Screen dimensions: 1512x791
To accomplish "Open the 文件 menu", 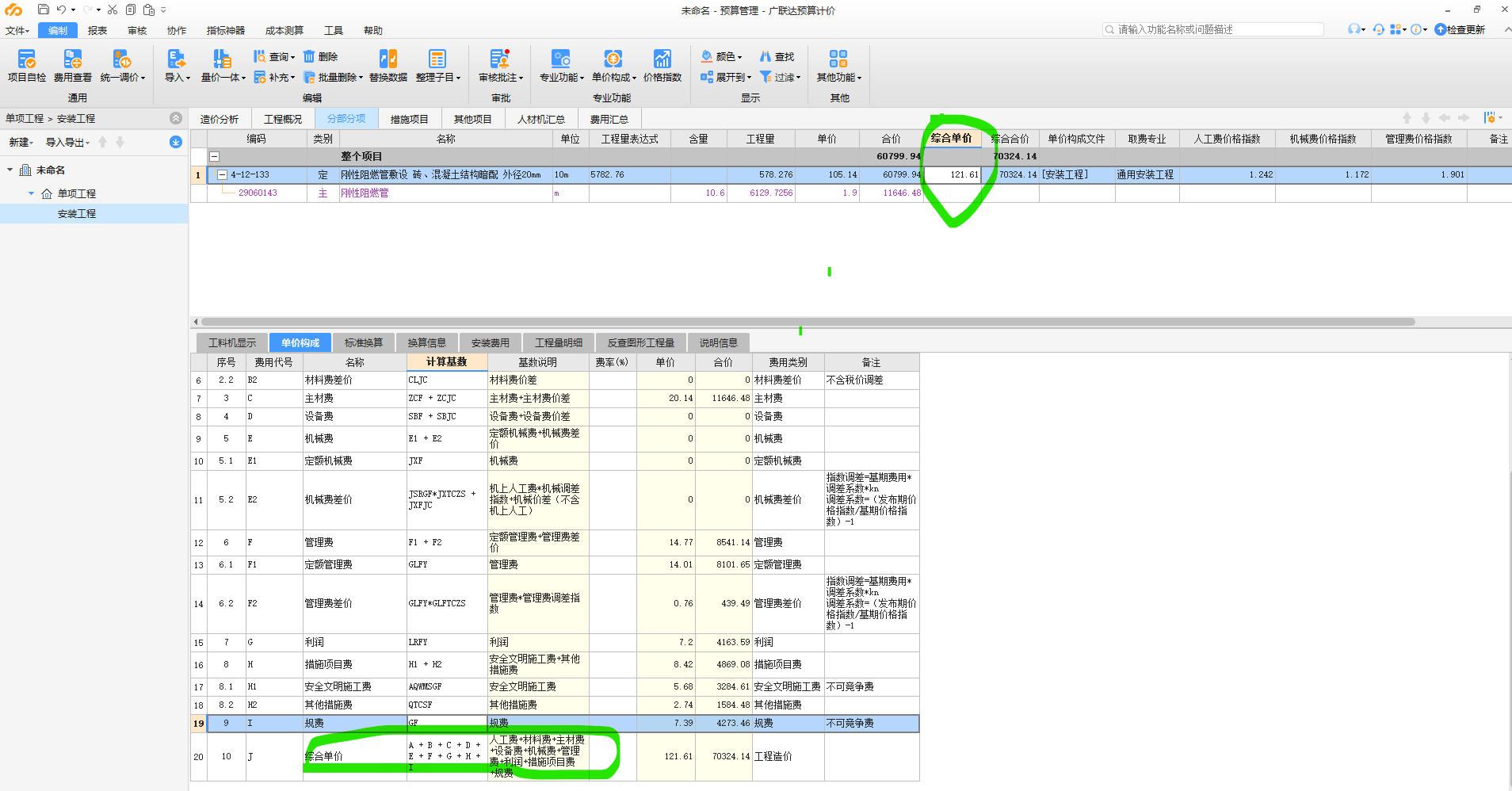I will (x=17, y=30).
